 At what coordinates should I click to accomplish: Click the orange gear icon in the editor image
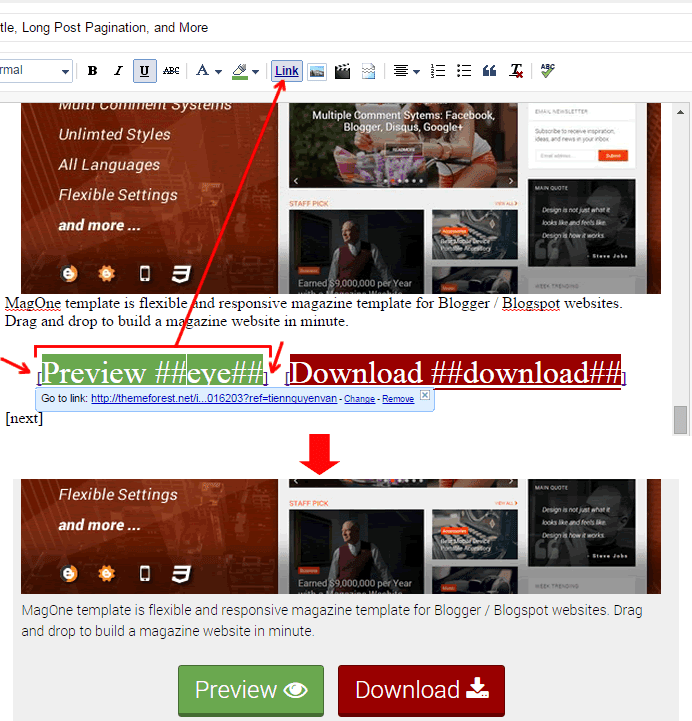107,274
